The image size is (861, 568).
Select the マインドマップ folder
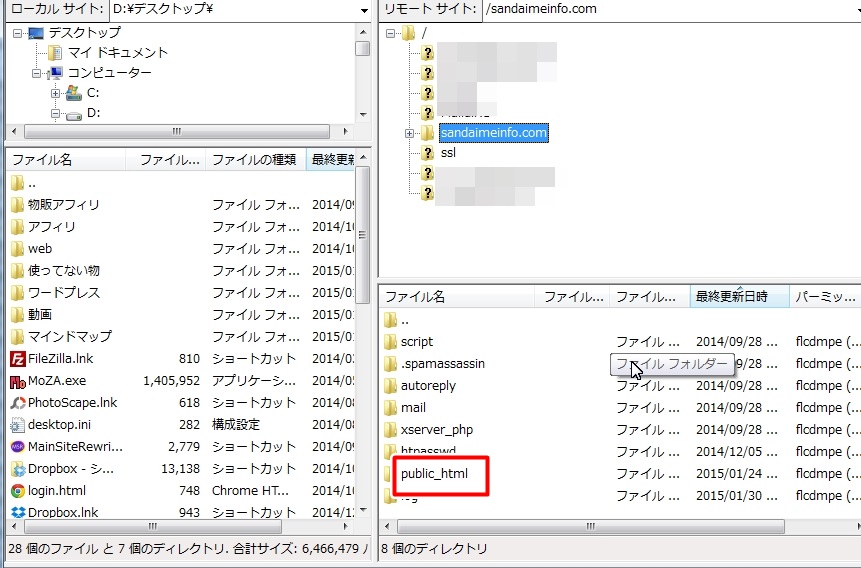(70, 337)
